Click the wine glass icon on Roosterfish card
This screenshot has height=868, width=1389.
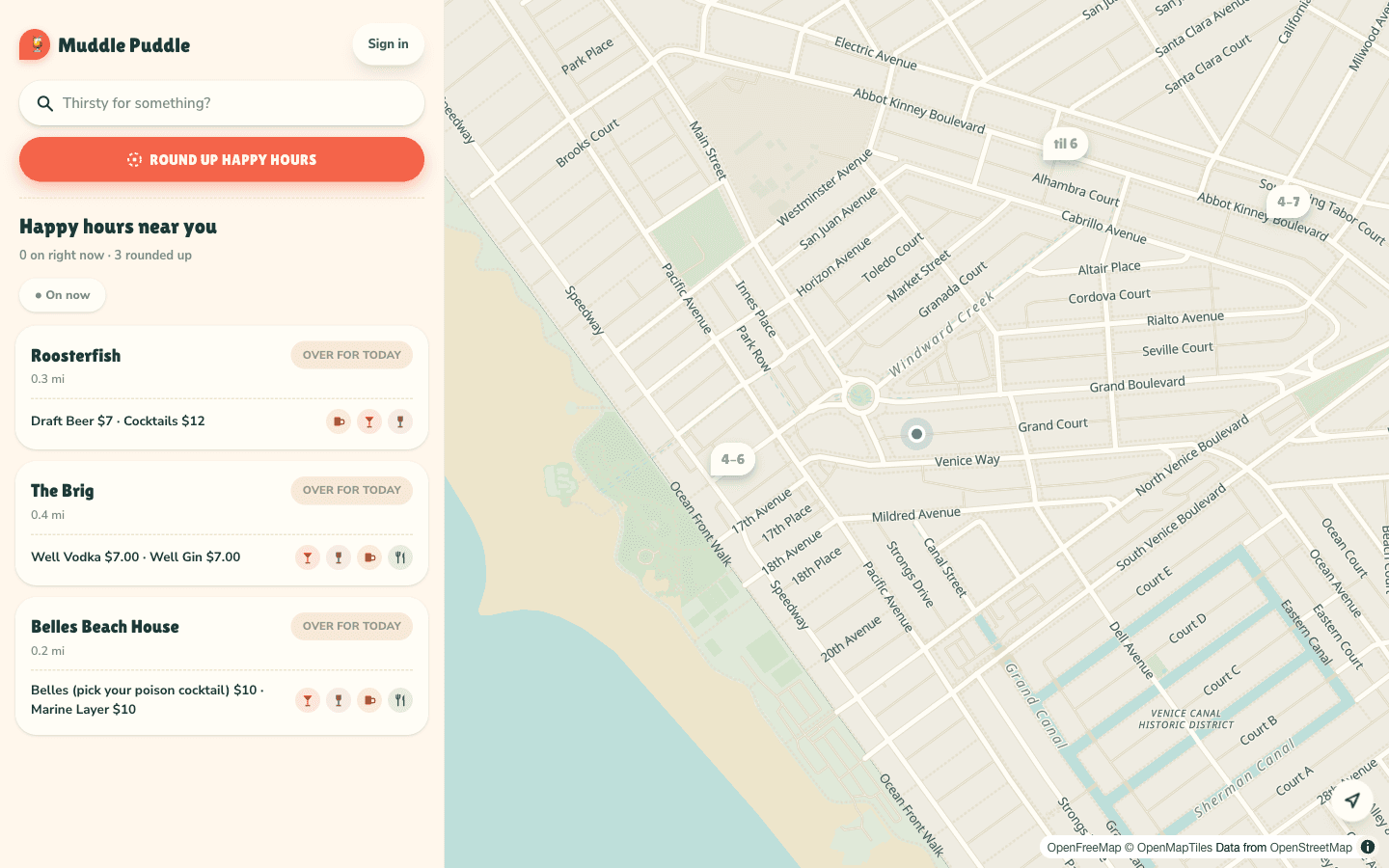(400, 421)
